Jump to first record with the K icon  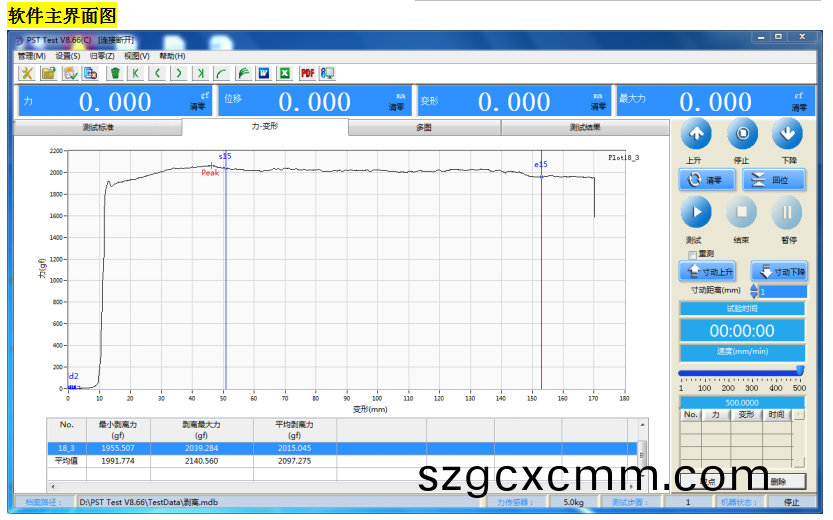point(135,73)
